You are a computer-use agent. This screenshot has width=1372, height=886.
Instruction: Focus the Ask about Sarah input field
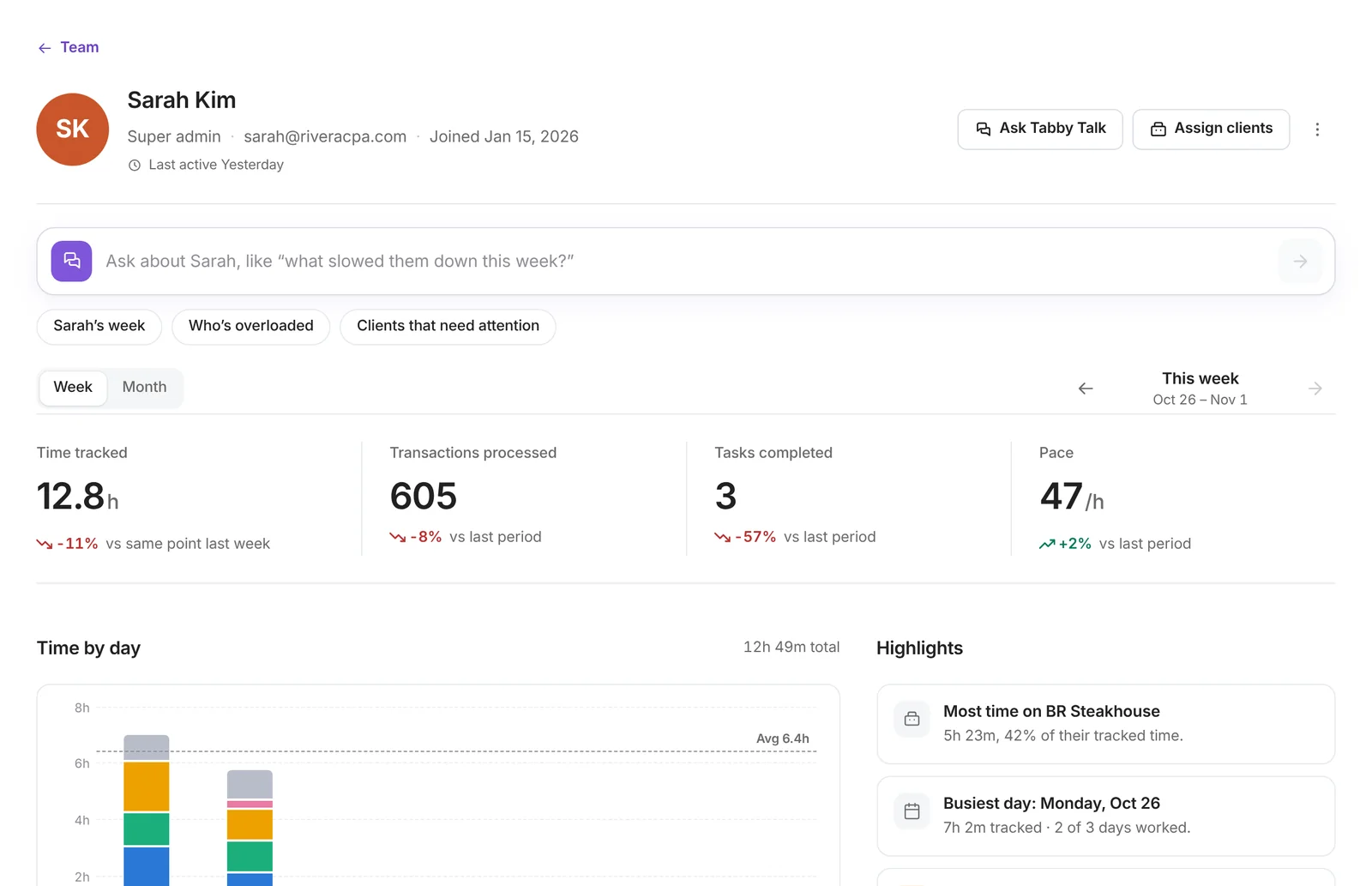point(686,262)
